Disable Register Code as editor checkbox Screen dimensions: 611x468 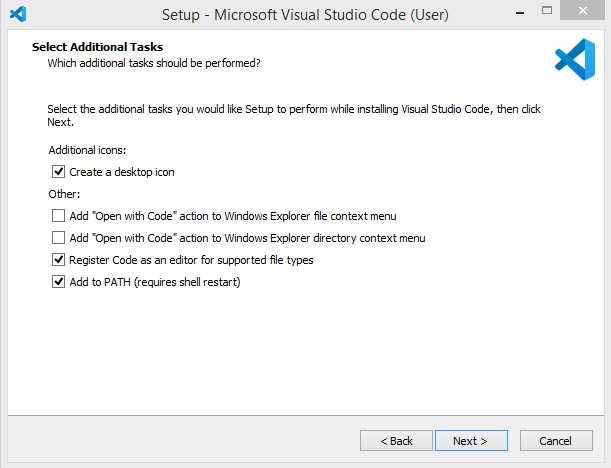point(58,260)
